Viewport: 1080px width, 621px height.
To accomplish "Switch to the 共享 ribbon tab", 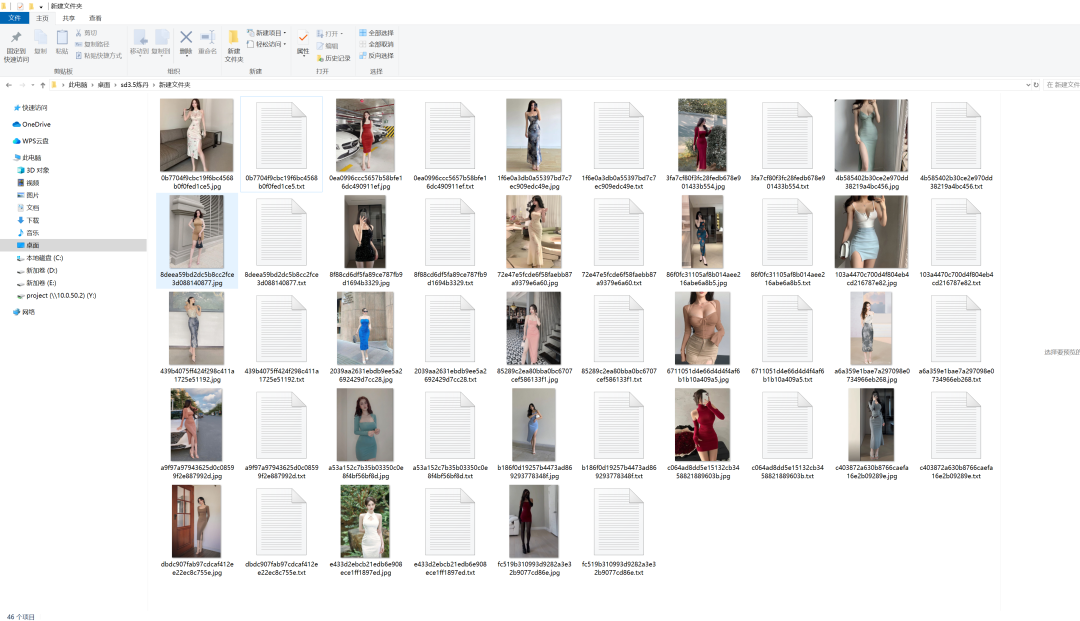I will click(69, 18).
